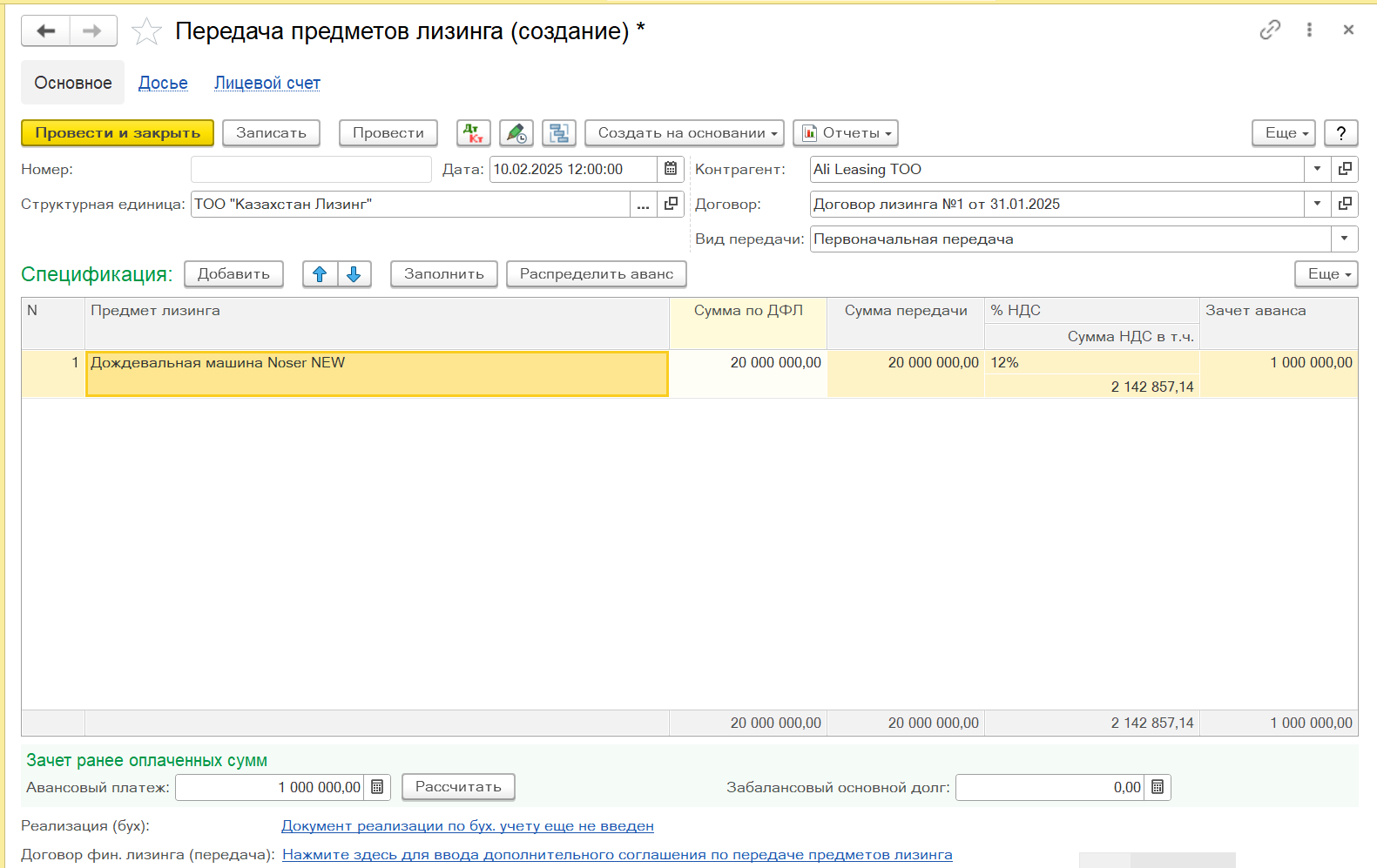
Task: Add a specification row with Добавить
Action: pos(233,274)
